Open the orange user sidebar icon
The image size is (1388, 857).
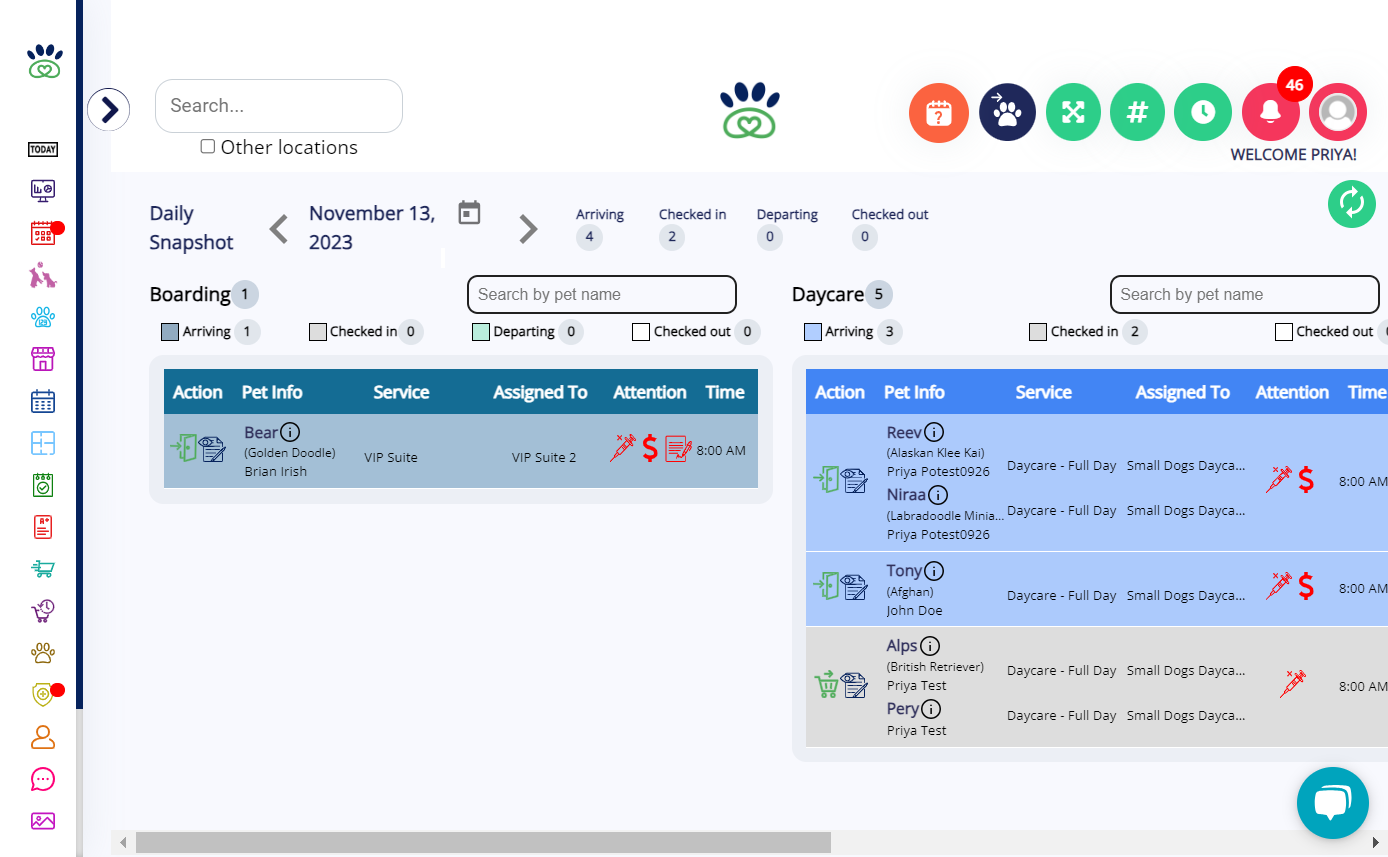click(x=43, y=737)
